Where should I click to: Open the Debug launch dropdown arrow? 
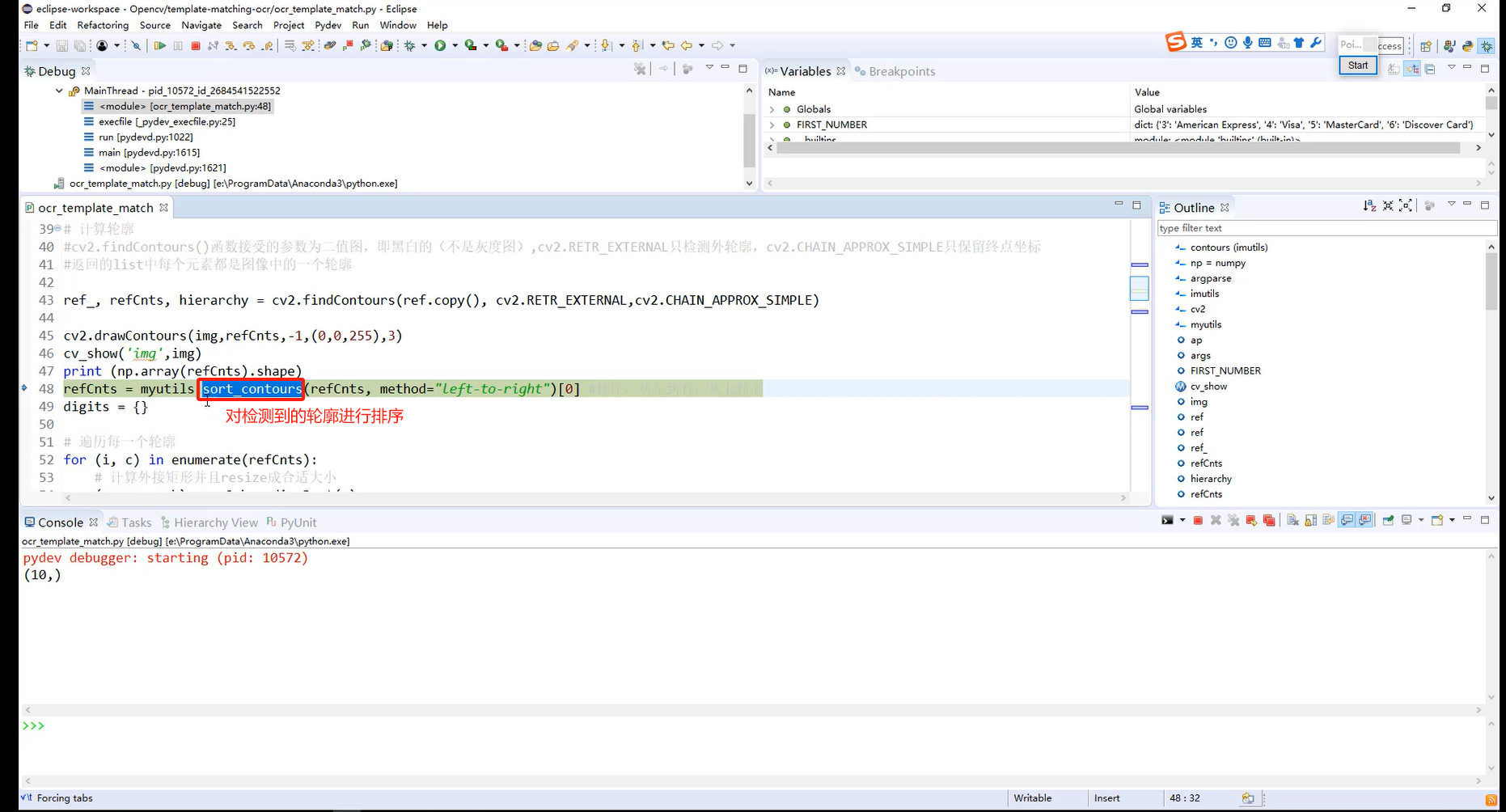click(x=425, y=45)
